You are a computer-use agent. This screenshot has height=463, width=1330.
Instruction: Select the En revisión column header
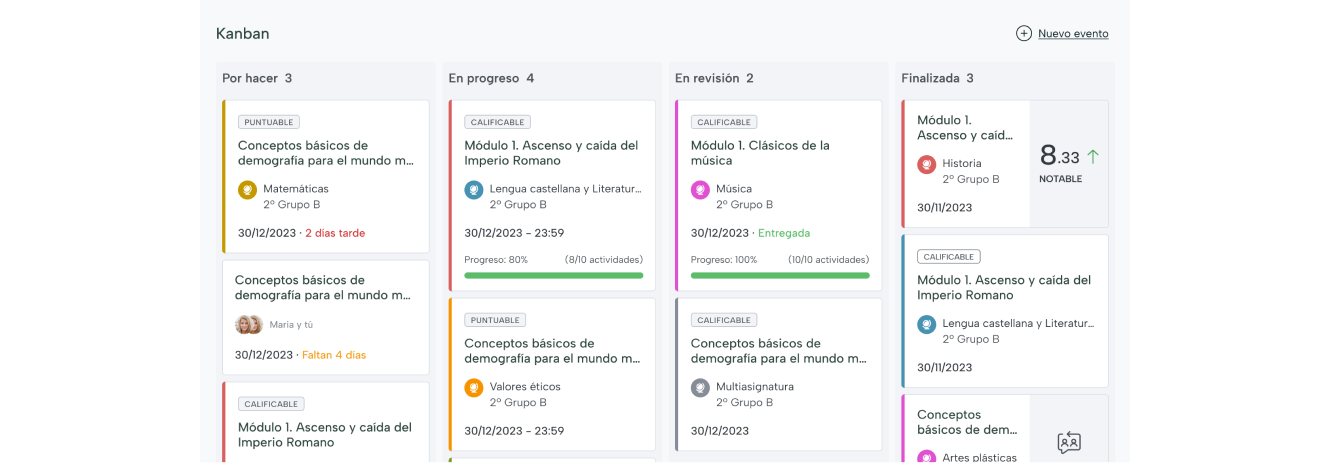(x=714, y=78)
